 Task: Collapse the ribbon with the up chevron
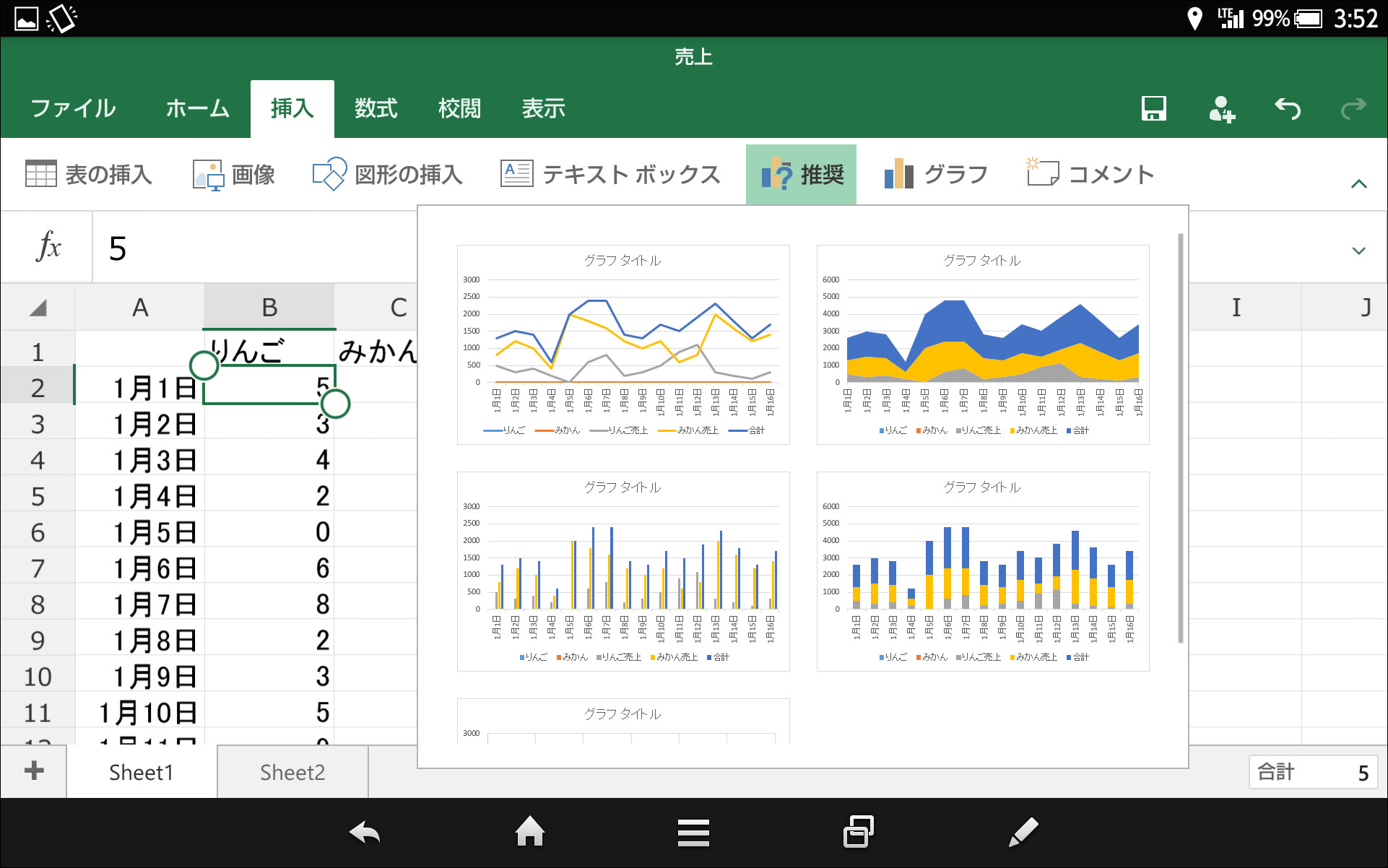pos(1358,183)
